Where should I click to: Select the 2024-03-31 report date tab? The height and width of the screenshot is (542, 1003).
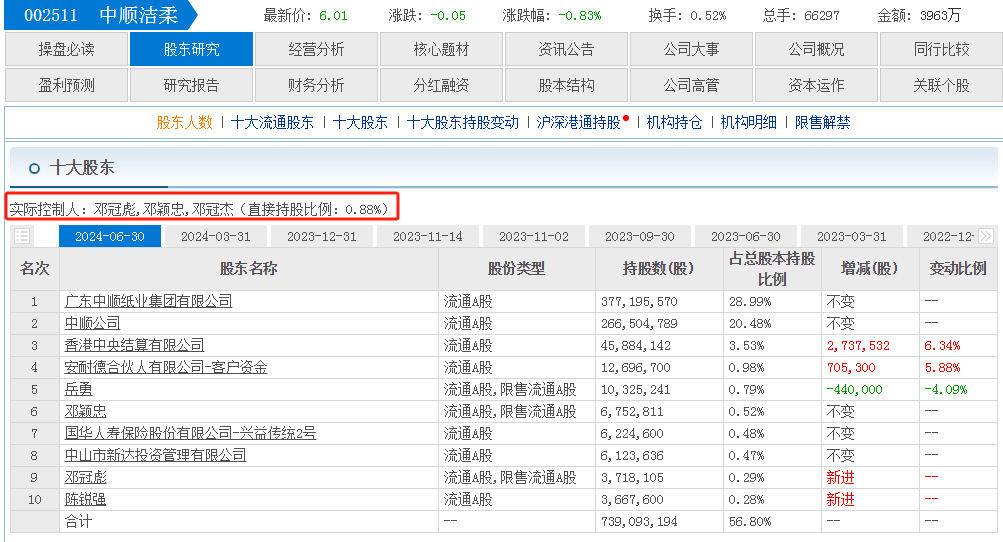(216, 237)
